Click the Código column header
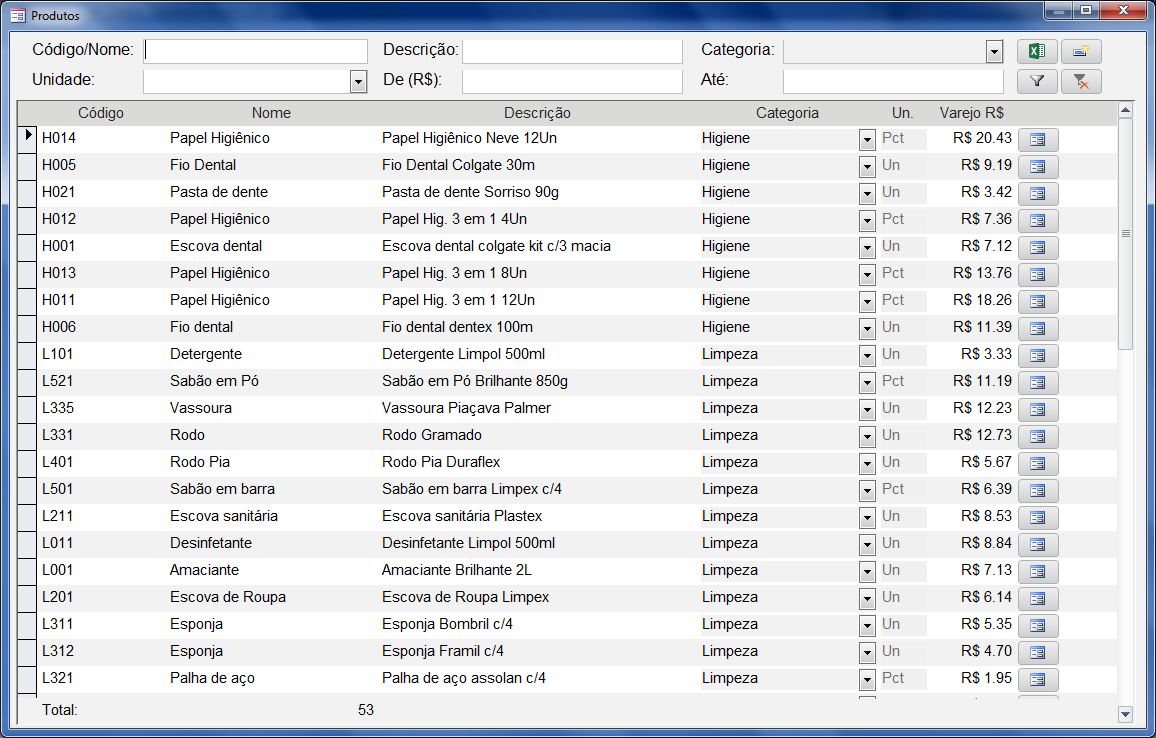 point(101,113)
